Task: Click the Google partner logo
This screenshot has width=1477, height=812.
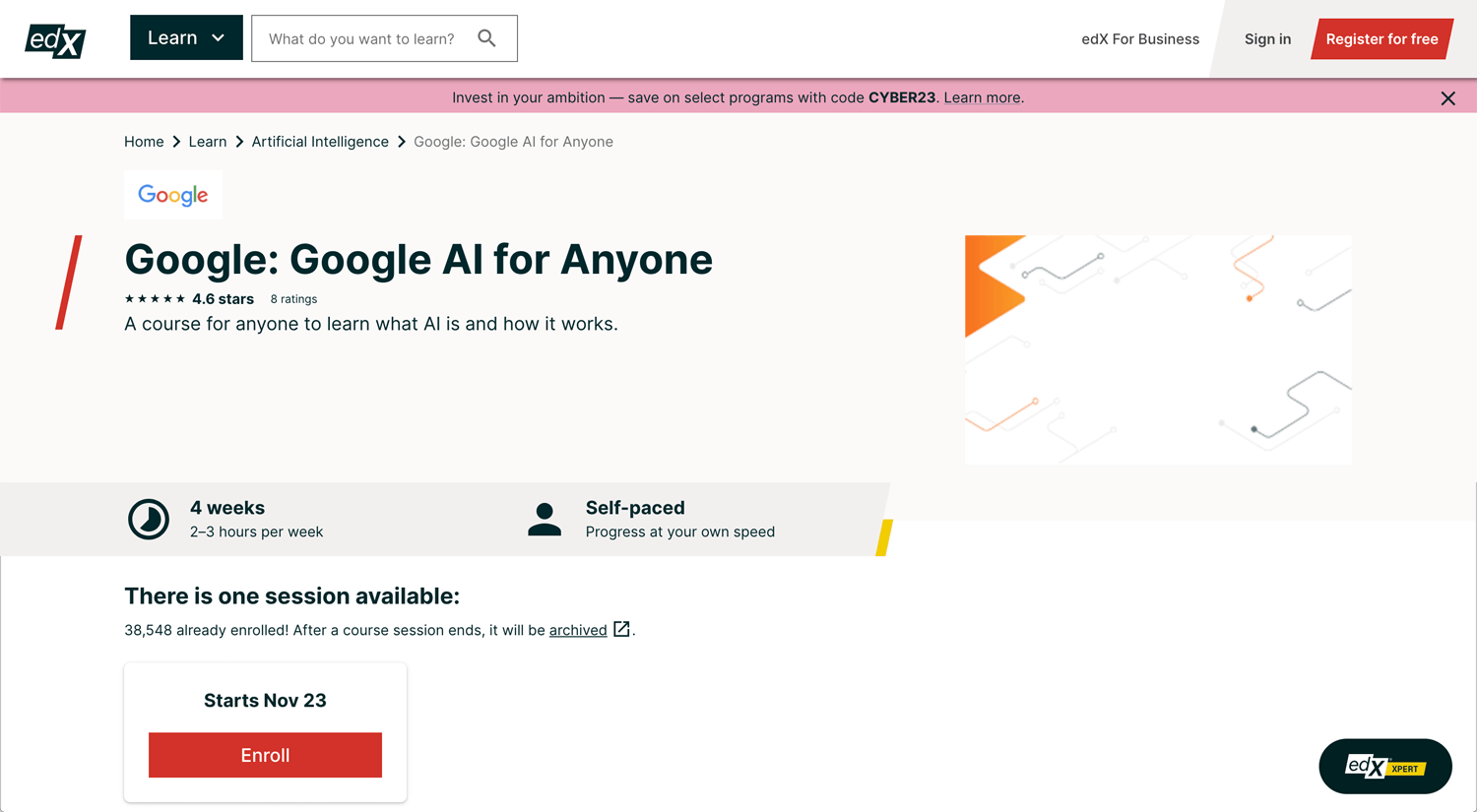Action: [x=173, y=195]
